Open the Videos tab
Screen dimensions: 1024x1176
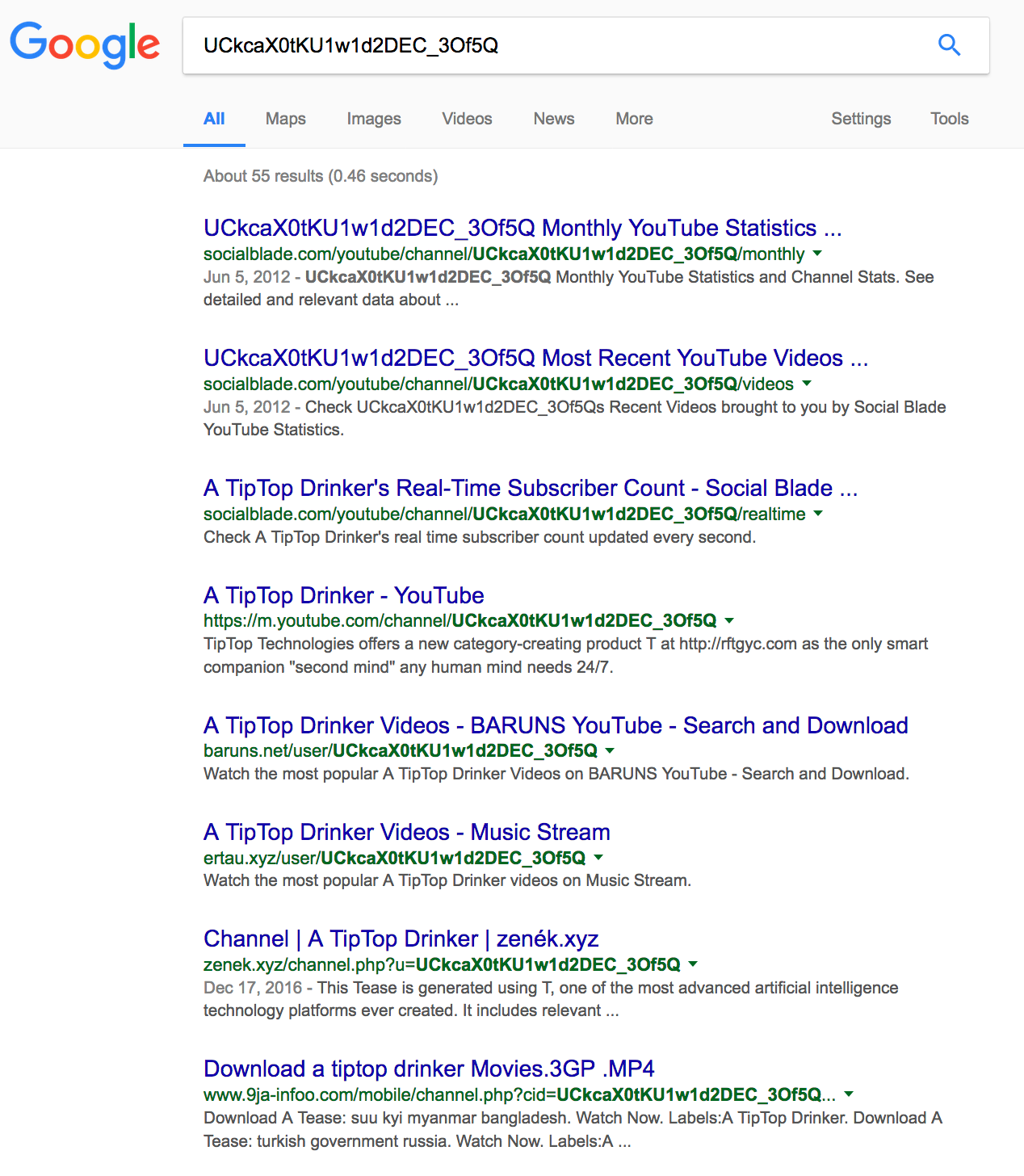(467, 119)
